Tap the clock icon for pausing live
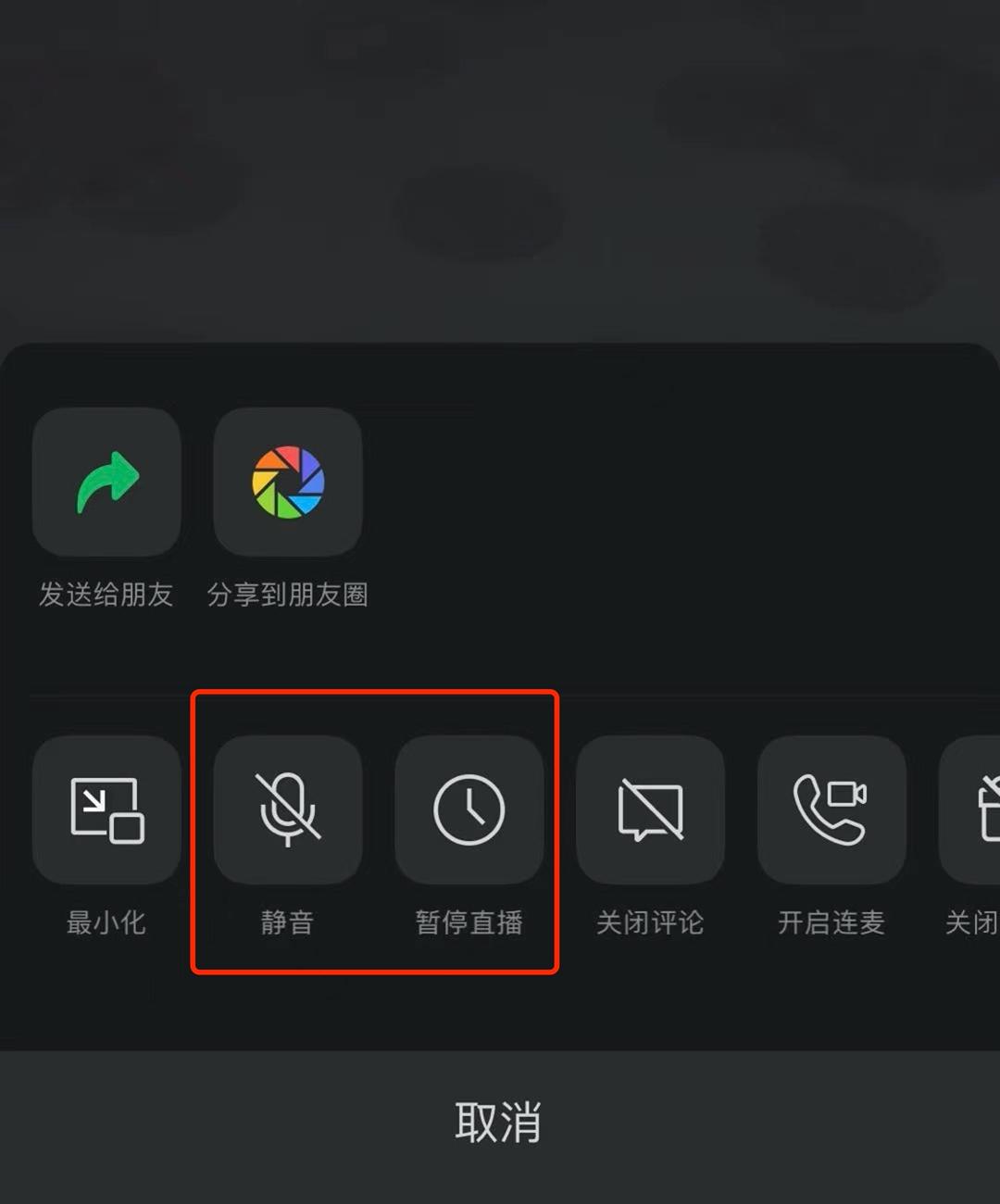Viewport: 1000px width, 1204px height. click(x=469, y=810)
